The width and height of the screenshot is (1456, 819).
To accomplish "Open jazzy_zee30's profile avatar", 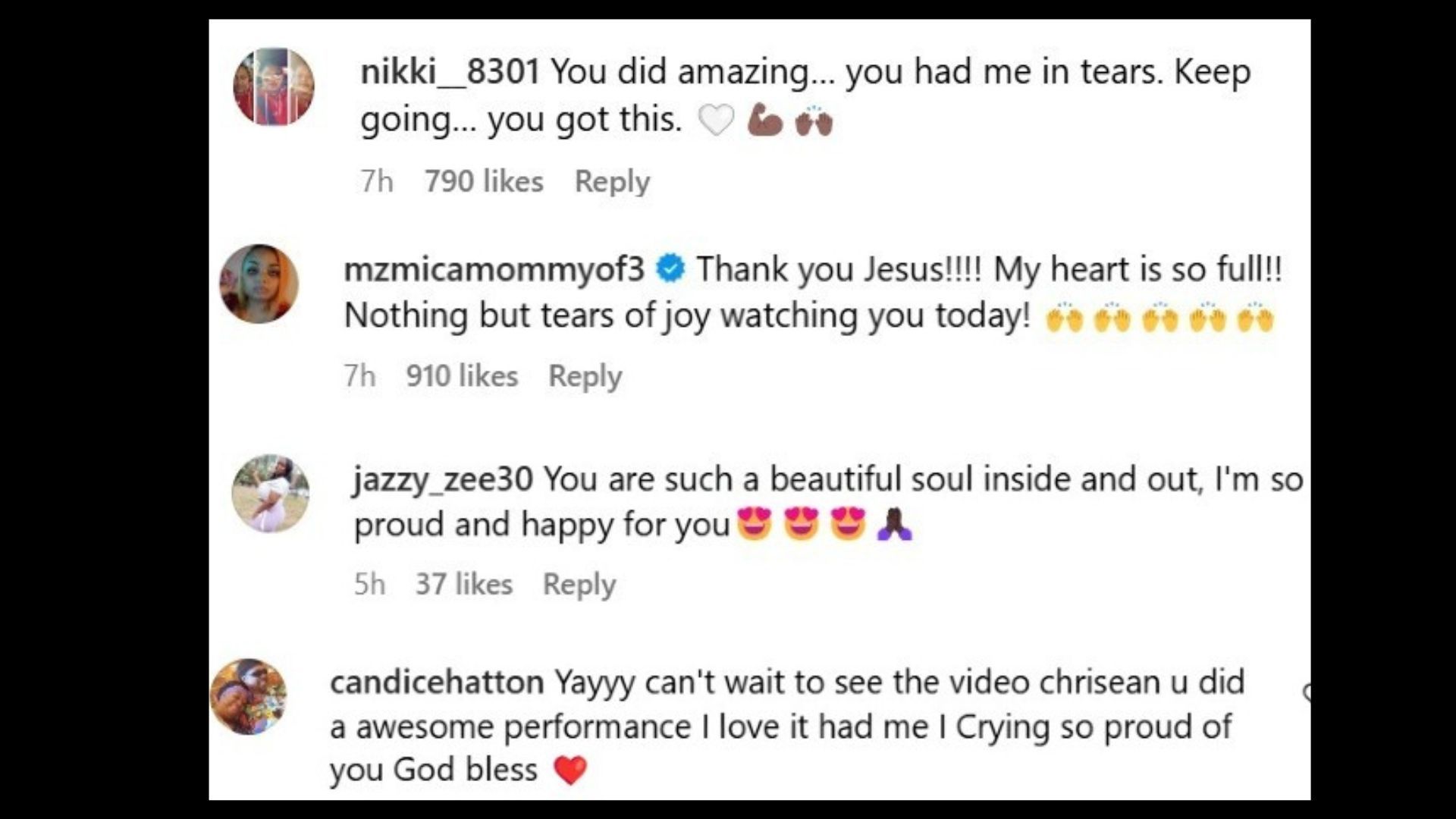I will point(271,494).
